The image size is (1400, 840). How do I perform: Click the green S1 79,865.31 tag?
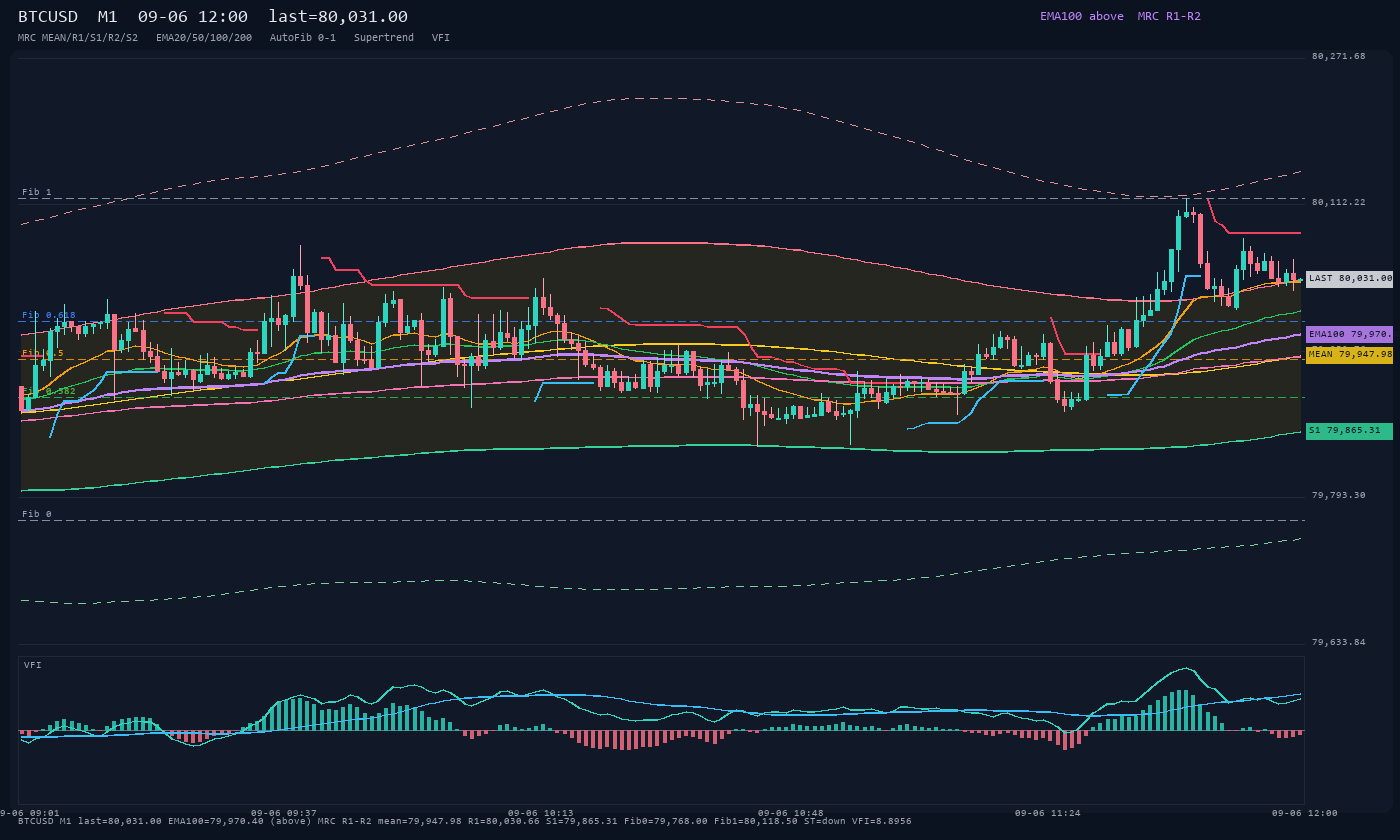click(x=1349, y=431)
